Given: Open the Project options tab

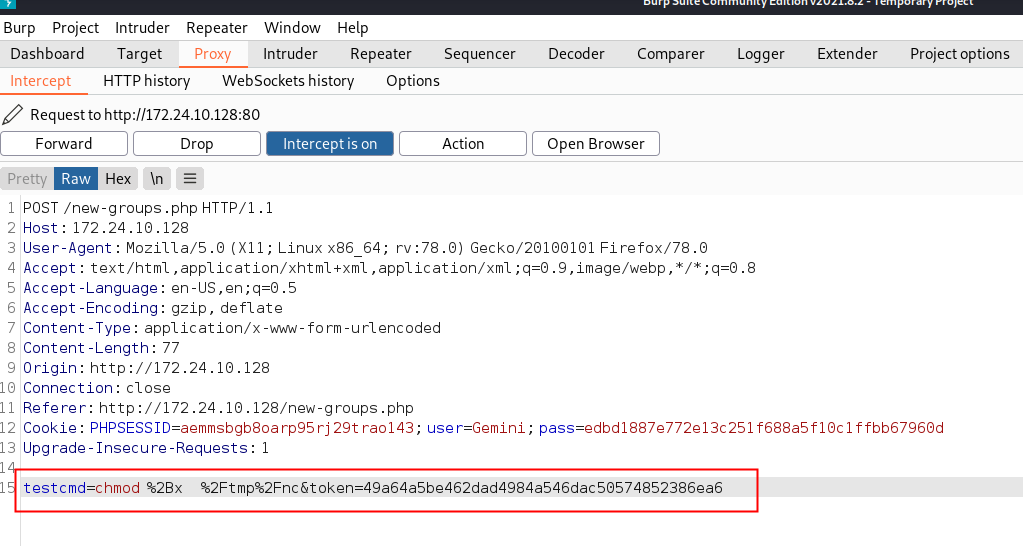Looking at the screenshot, I should [960, 54].
